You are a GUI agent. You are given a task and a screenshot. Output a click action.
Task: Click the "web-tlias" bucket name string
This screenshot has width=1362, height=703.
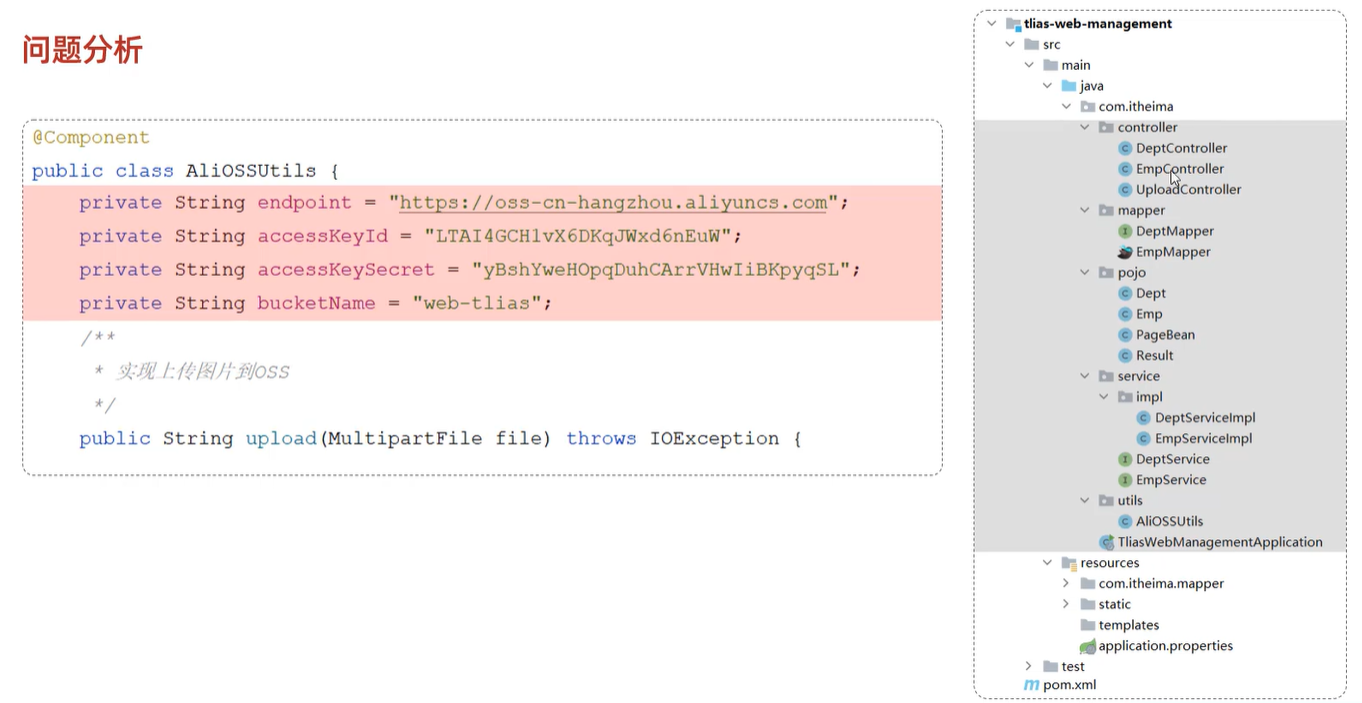pyautogui.click(x=477, y=304)
